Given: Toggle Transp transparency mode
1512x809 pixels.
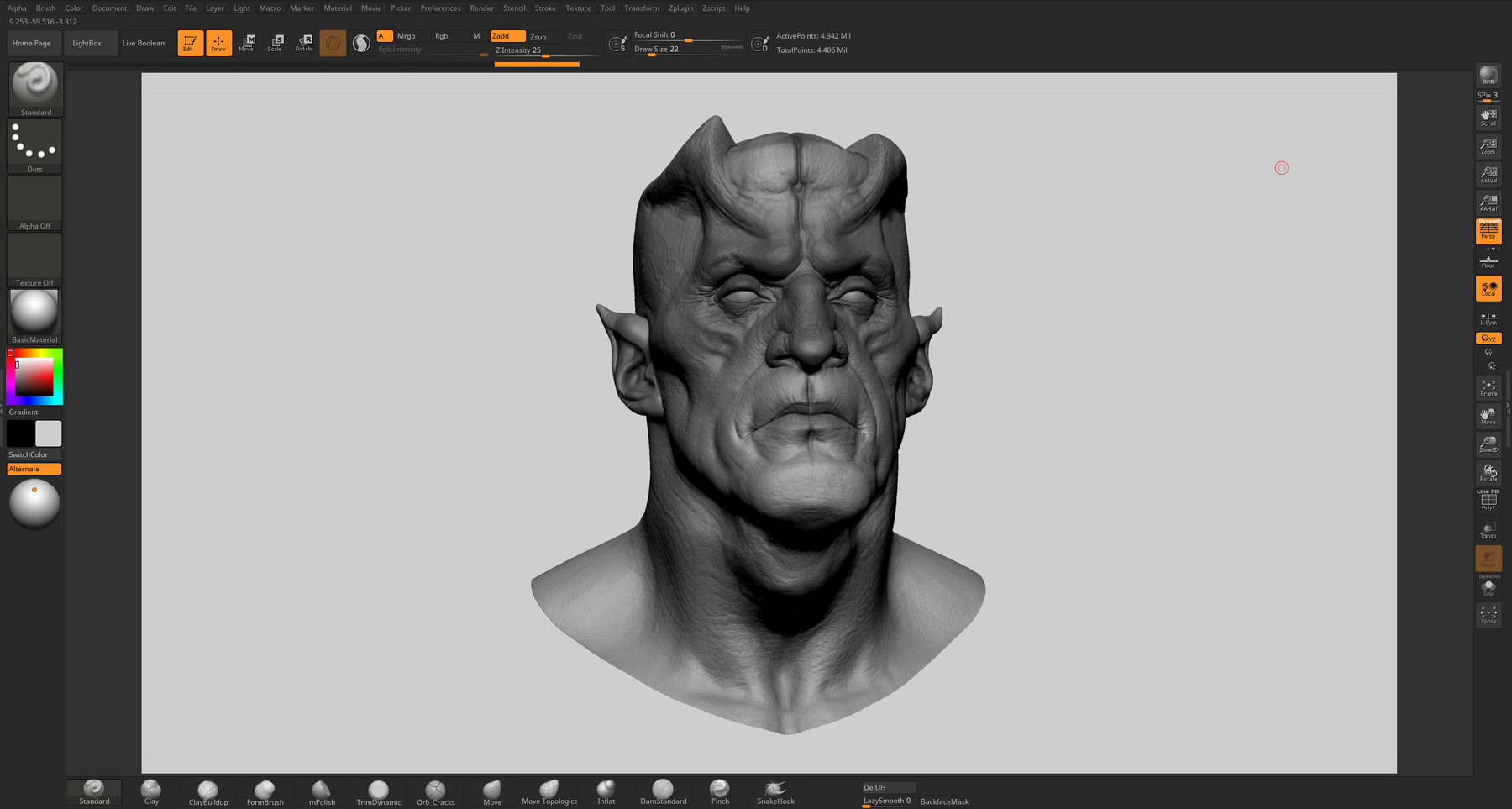Looking at the screenshot, I should click(1488, 530).
